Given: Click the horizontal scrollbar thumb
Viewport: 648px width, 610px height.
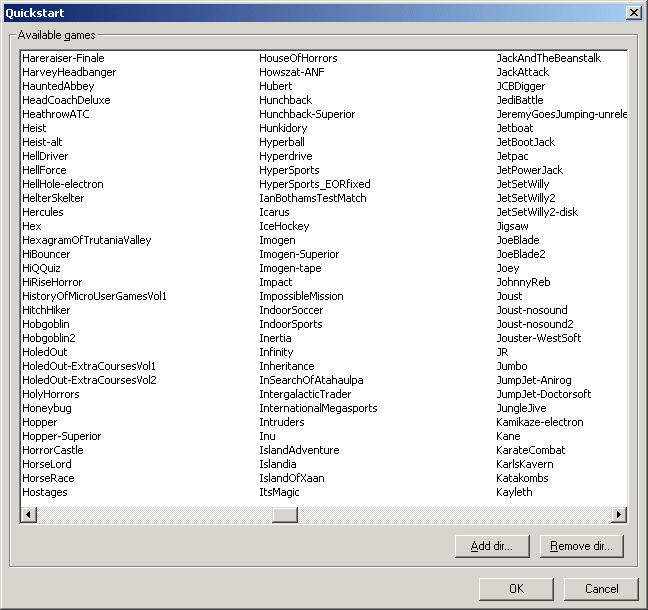Looking at the screenshot, I should (x=285, y=515).
